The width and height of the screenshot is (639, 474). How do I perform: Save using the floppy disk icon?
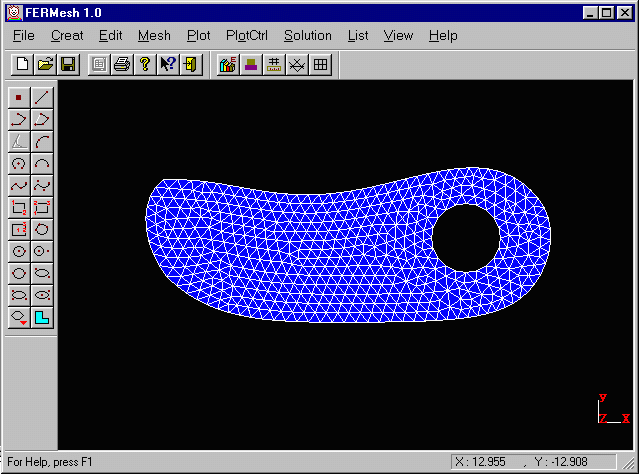68,64
